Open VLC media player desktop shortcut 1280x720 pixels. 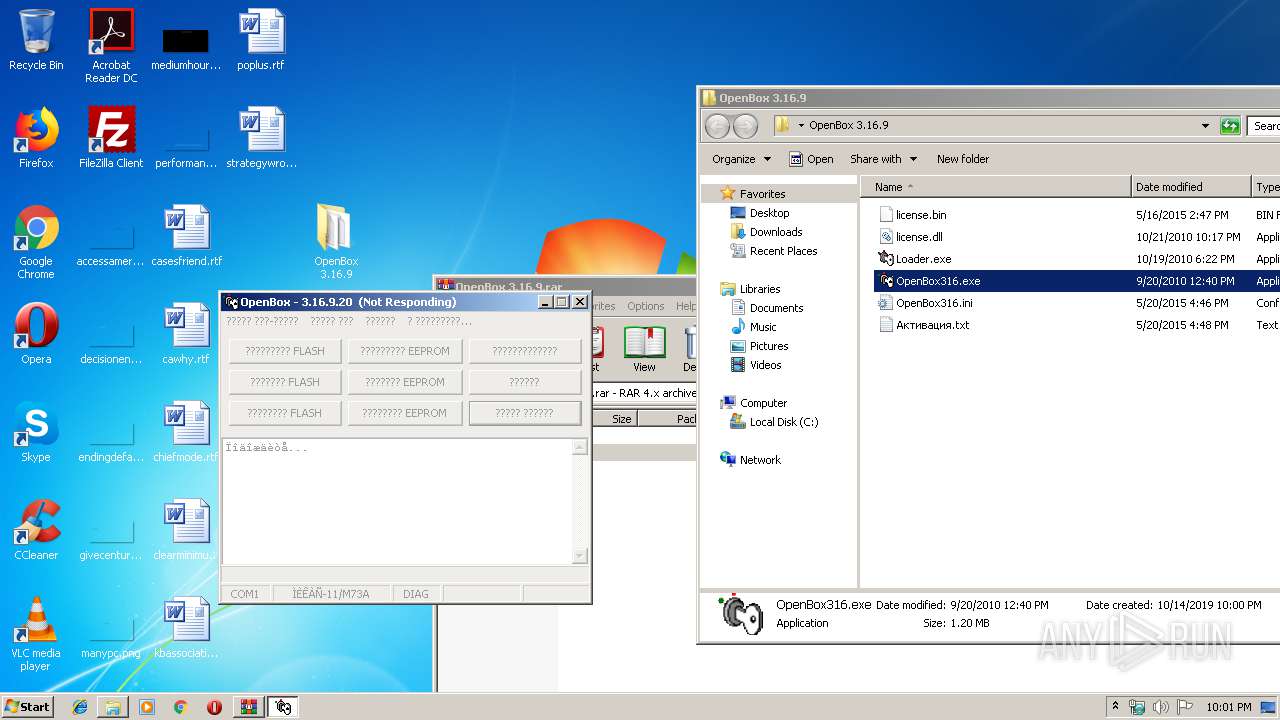pos(36,634)
